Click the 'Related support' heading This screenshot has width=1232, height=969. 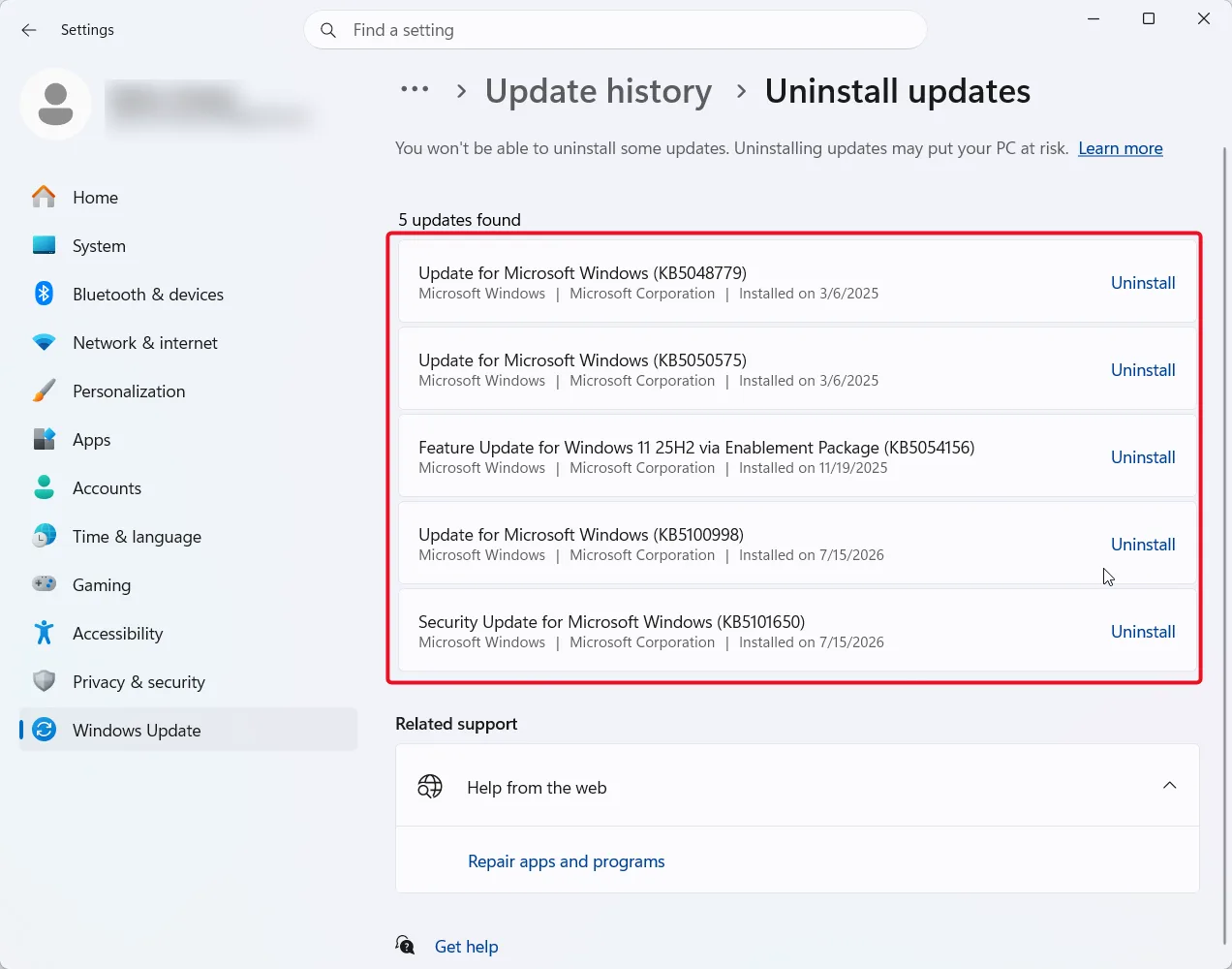pyautogui.click(x=456, y=724)
